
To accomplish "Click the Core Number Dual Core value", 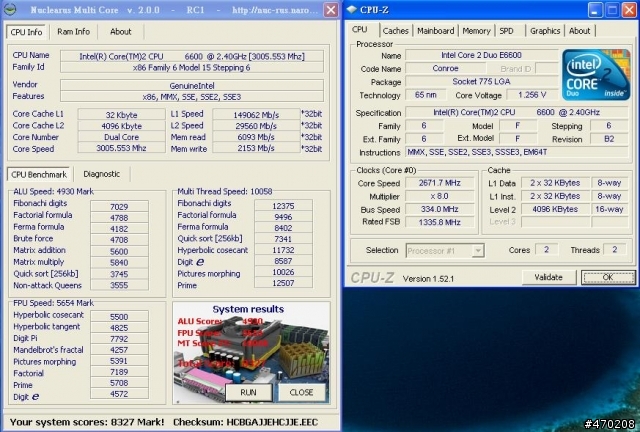I will click(x=121, y=137).
